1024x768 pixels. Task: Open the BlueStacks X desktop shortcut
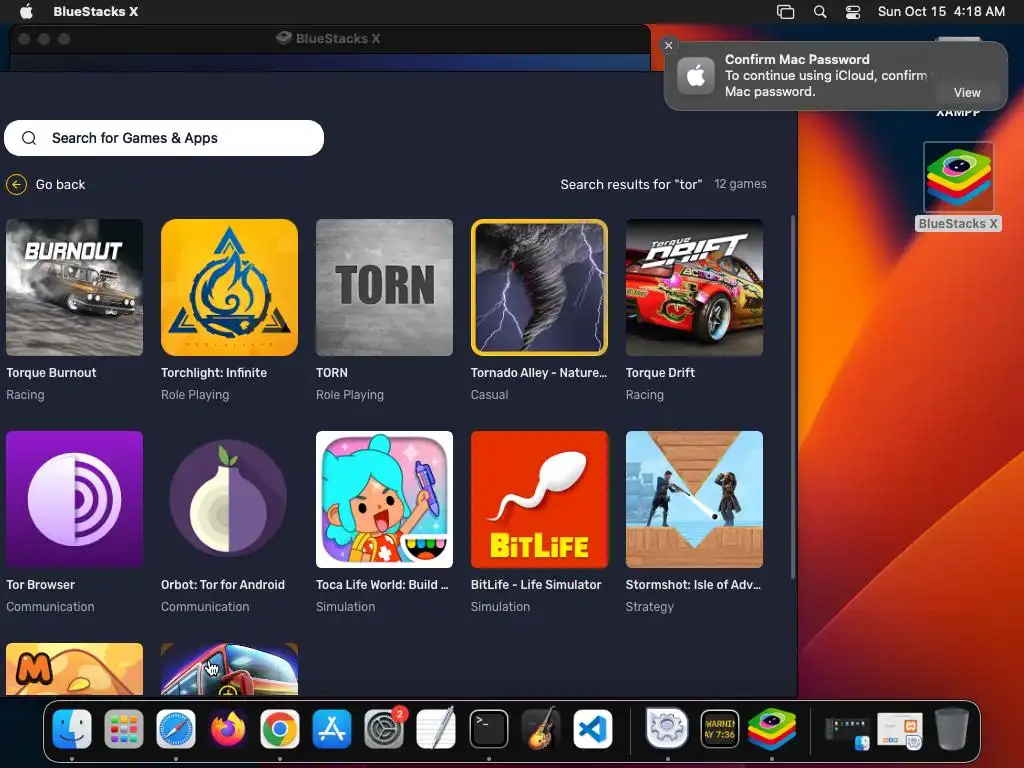point(958,186)
